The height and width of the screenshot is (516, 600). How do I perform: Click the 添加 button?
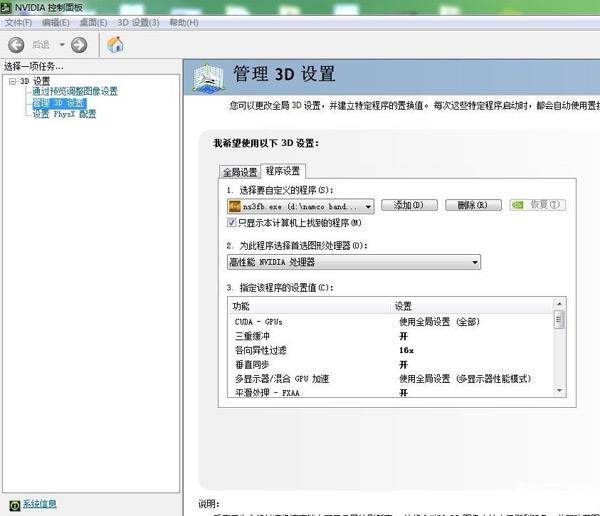[410, 205]
